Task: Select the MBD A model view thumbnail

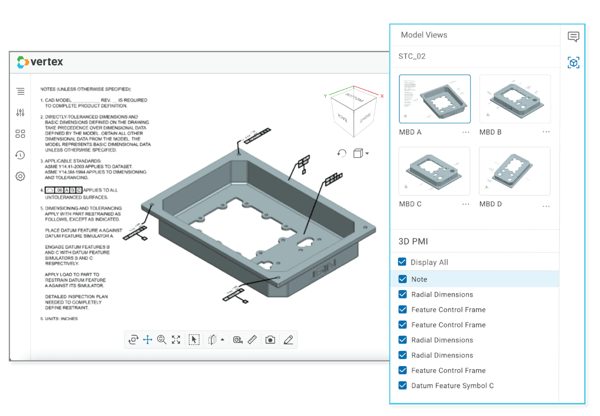Action: click(x=435, y=99)
